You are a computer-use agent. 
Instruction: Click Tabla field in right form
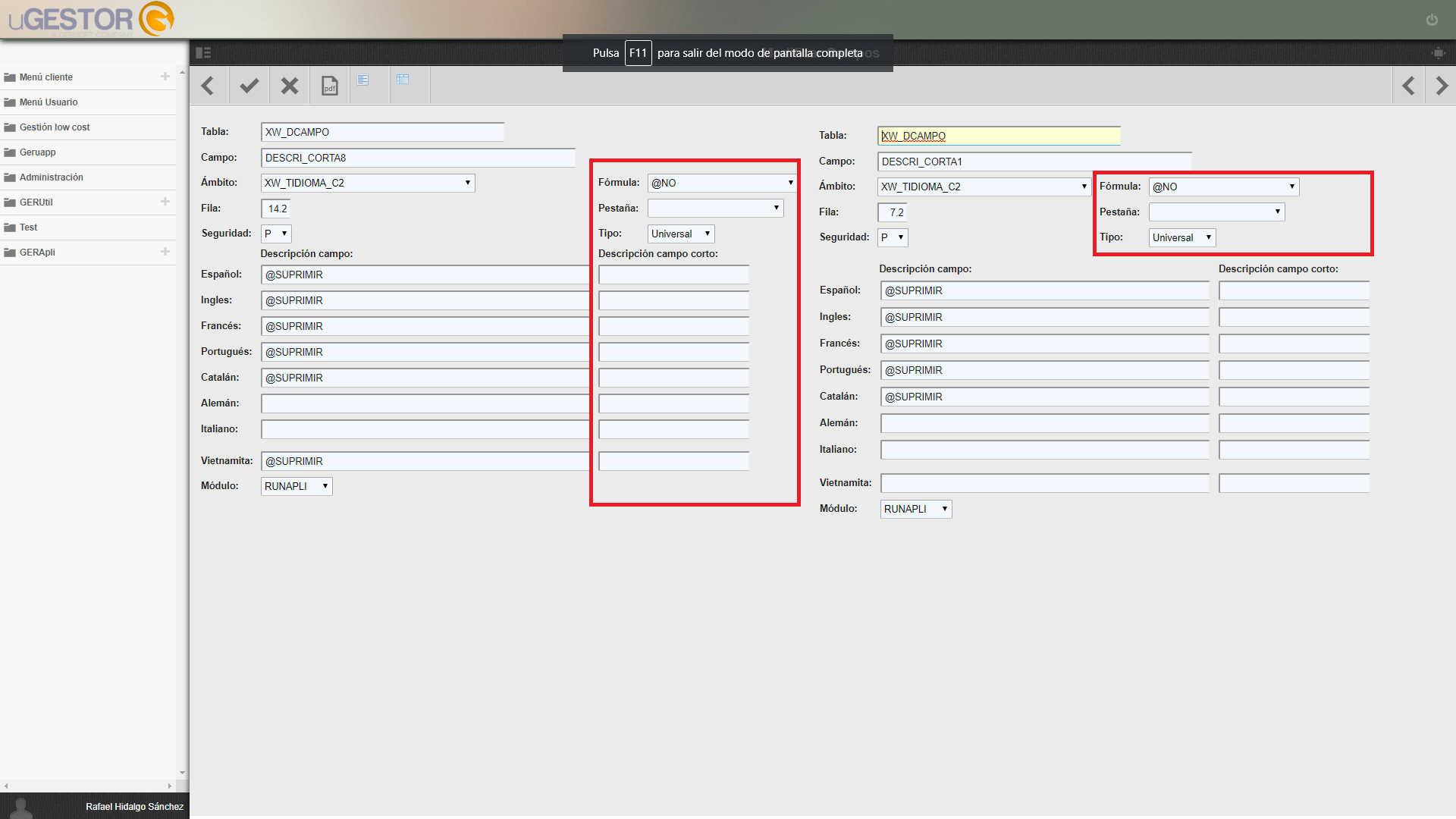coord(999,136)
